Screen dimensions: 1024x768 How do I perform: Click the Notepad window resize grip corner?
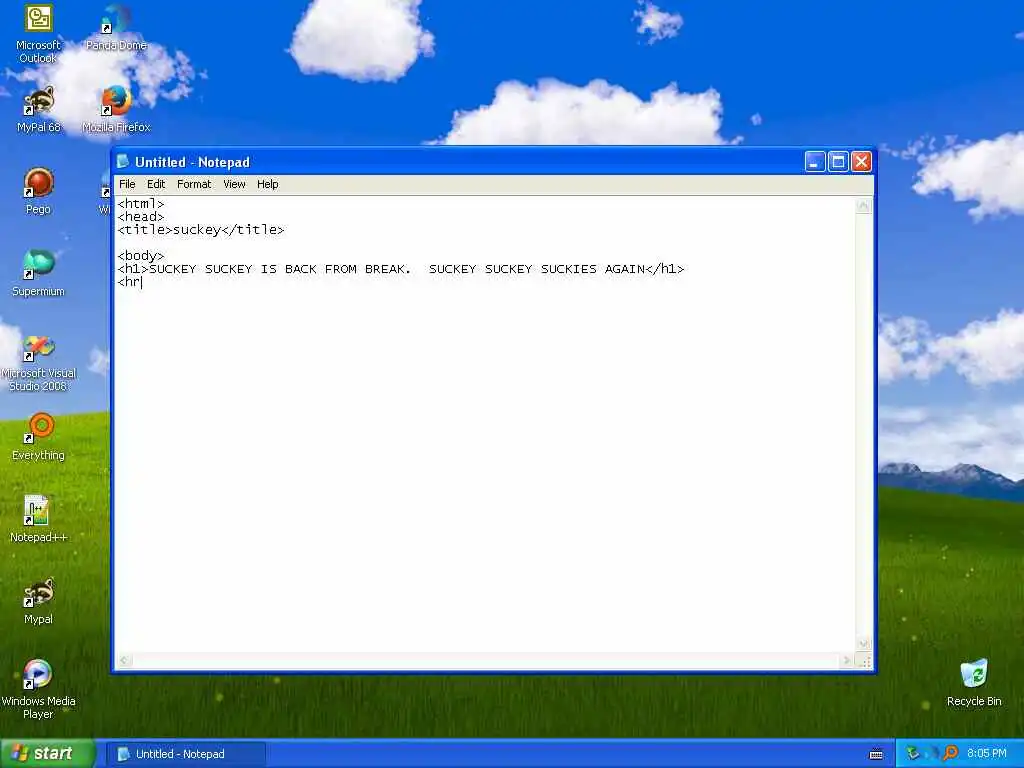coord(864,661)
